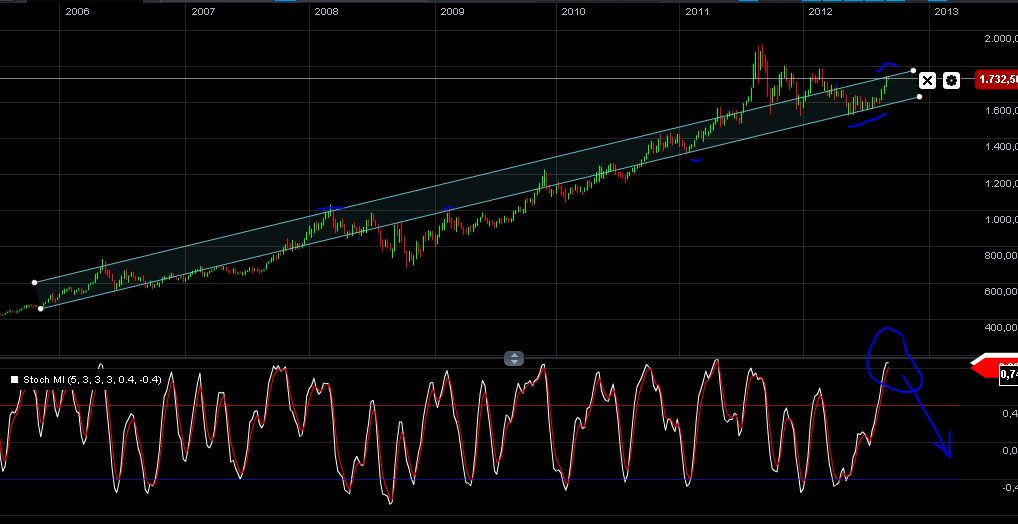Viewport: 1018px width, 524px height.
Task: Select the 2013 label on the time axis
Action: tap(945, 12)
